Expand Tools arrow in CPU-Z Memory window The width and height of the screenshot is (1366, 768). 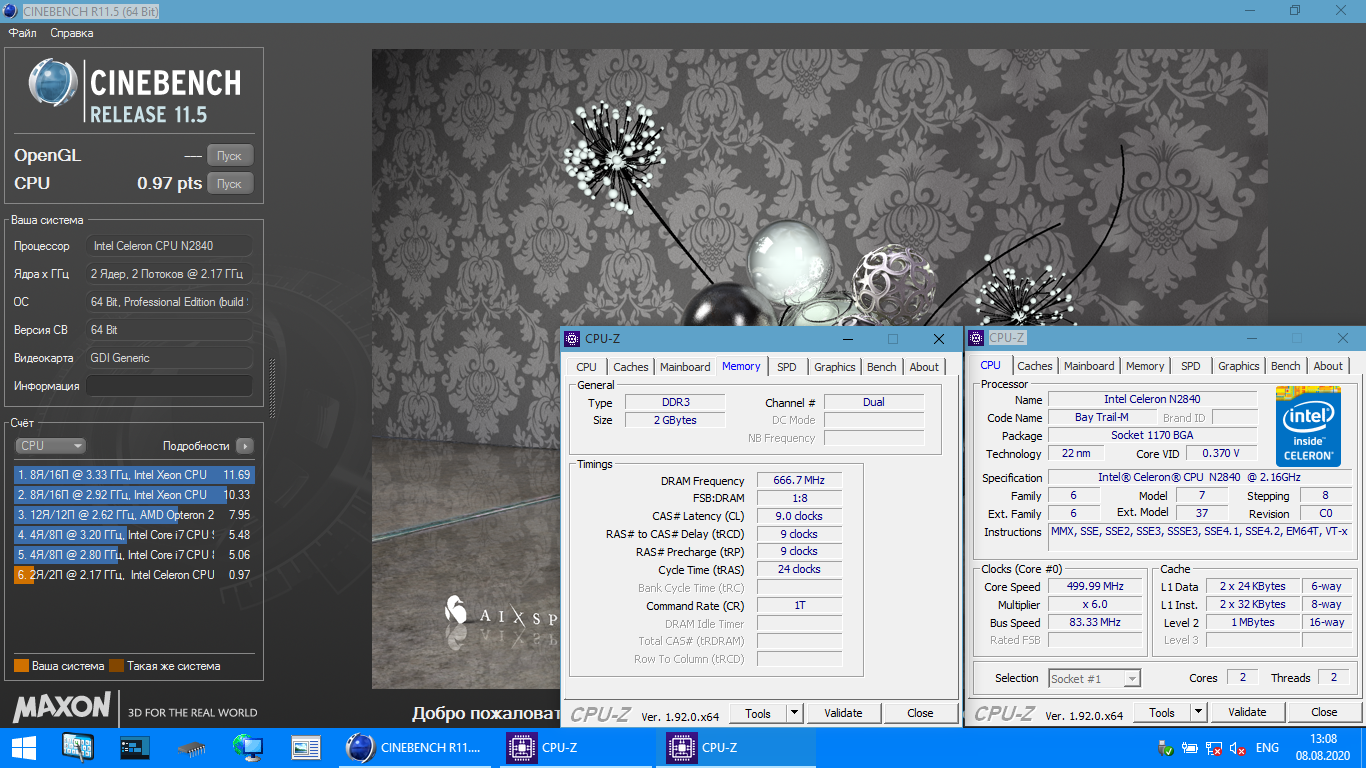click(795, 713)
